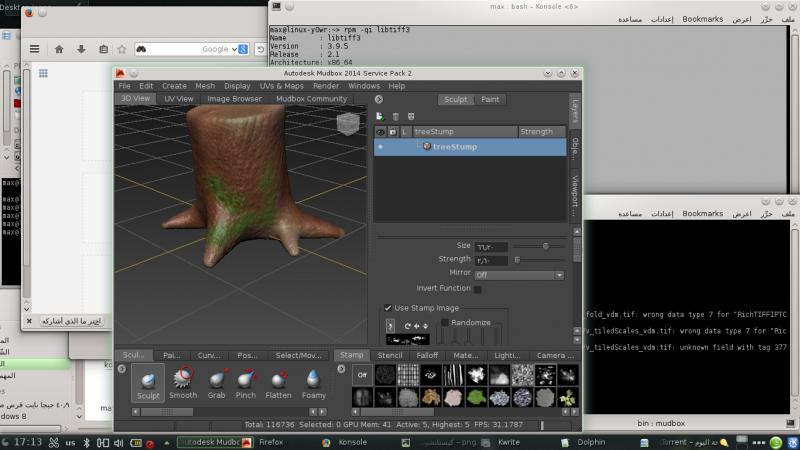This screenshot has height=450, width=800.
Task: Click the round expander left of stamp tray
Action: click(x=341, y=368)
